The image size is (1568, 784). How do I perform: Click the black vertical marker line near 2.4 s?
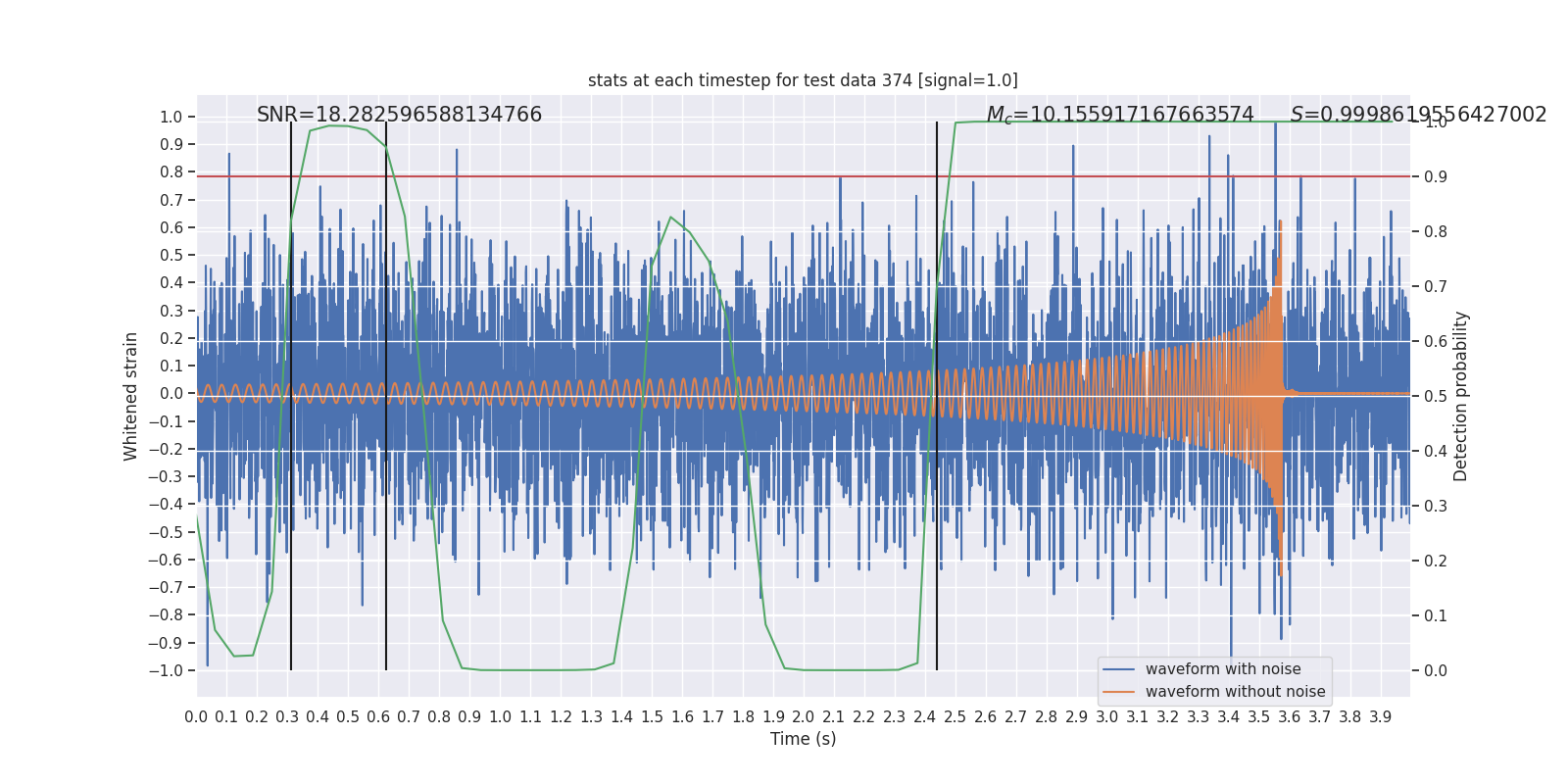937,396
